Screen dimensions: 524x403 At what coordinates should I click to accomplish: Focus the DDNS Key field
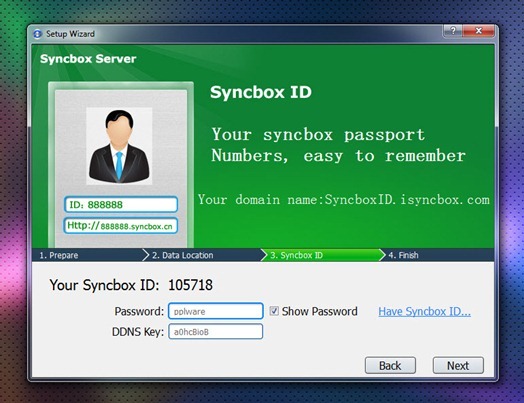tap(216, 331)
